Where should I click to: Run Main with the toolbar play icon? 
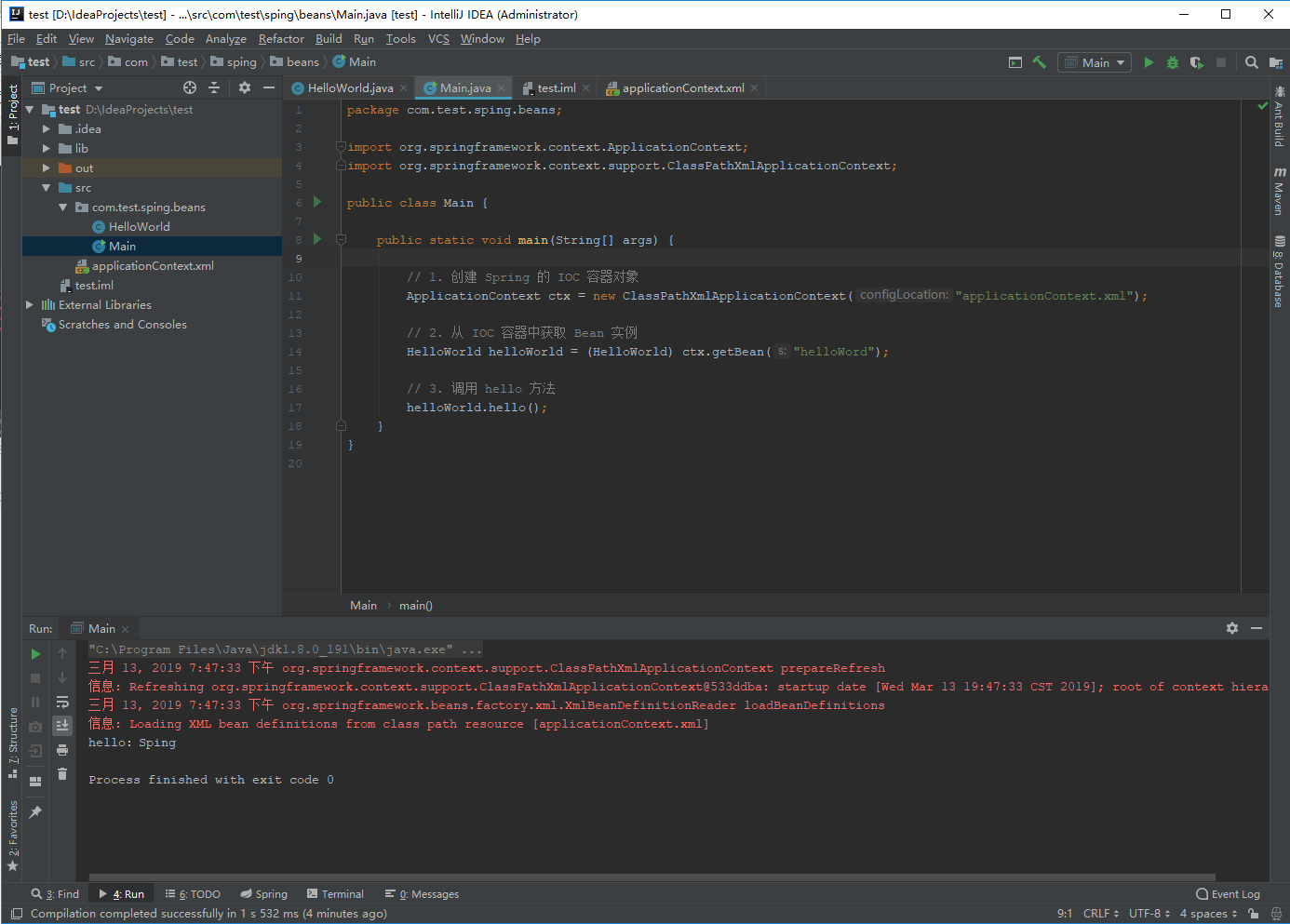1149,62
